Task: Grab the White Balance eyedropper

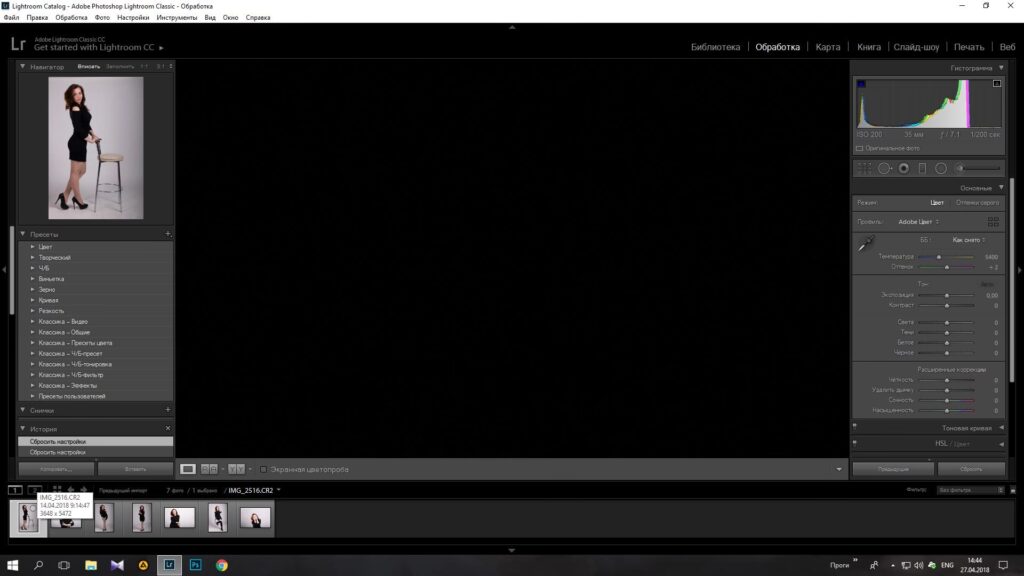Action: point(866,243)
